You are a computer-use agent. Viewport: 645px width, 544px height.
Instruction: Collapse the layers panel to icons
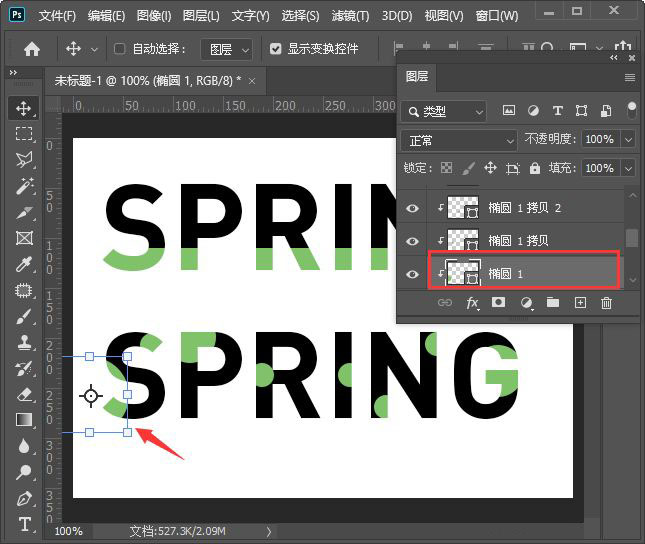(614, 58)
